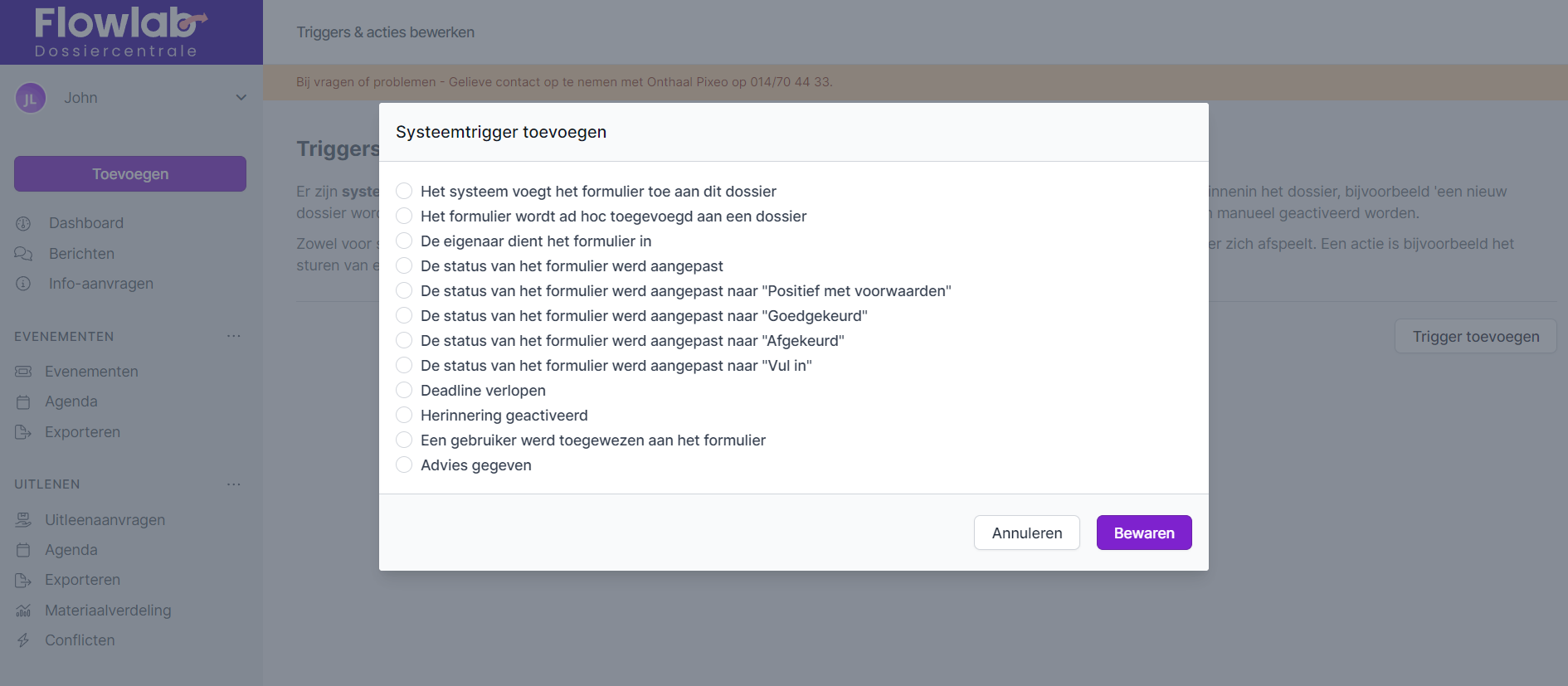Click the Uitleenaanvragen icon in sidebar

coord(23,520)
